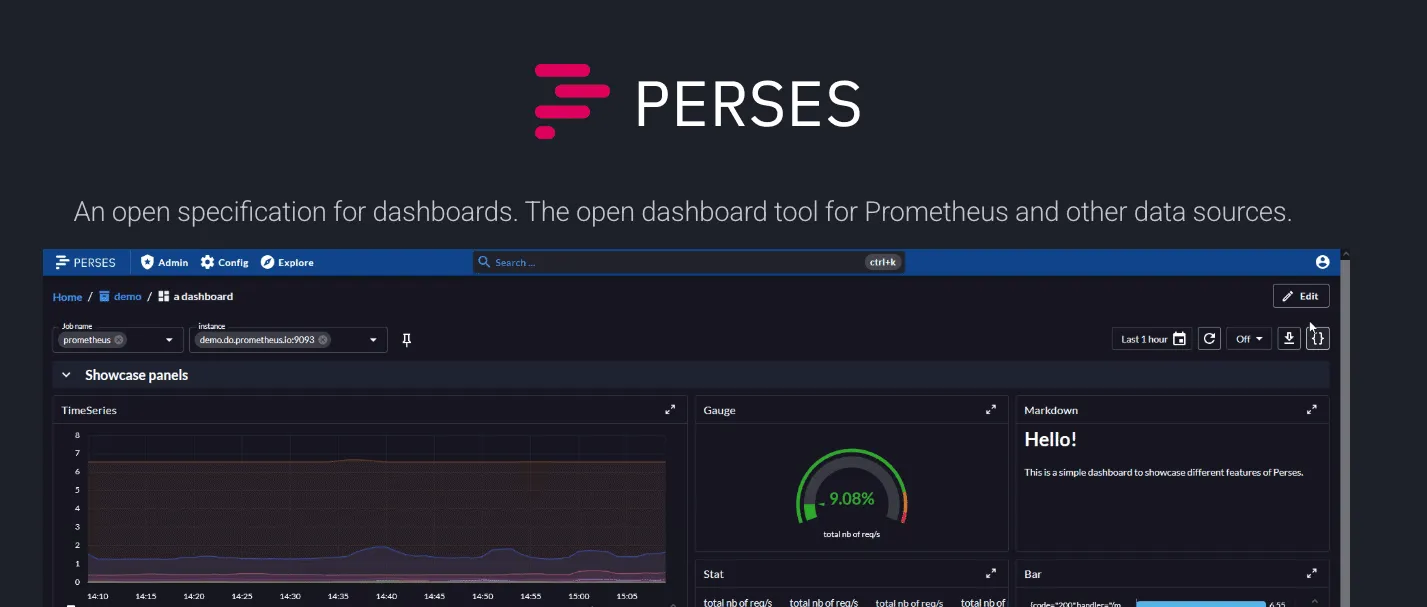The height and width of the screenshot is (607, 1427).
Task: Click the PERSES logo in the navigation bar
Action: 86,262
